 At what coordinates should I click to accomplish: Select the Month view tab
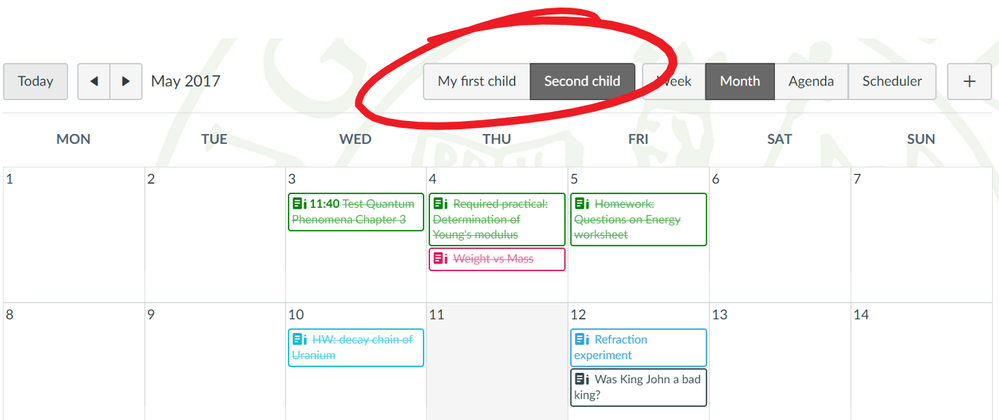coord(740,82)
